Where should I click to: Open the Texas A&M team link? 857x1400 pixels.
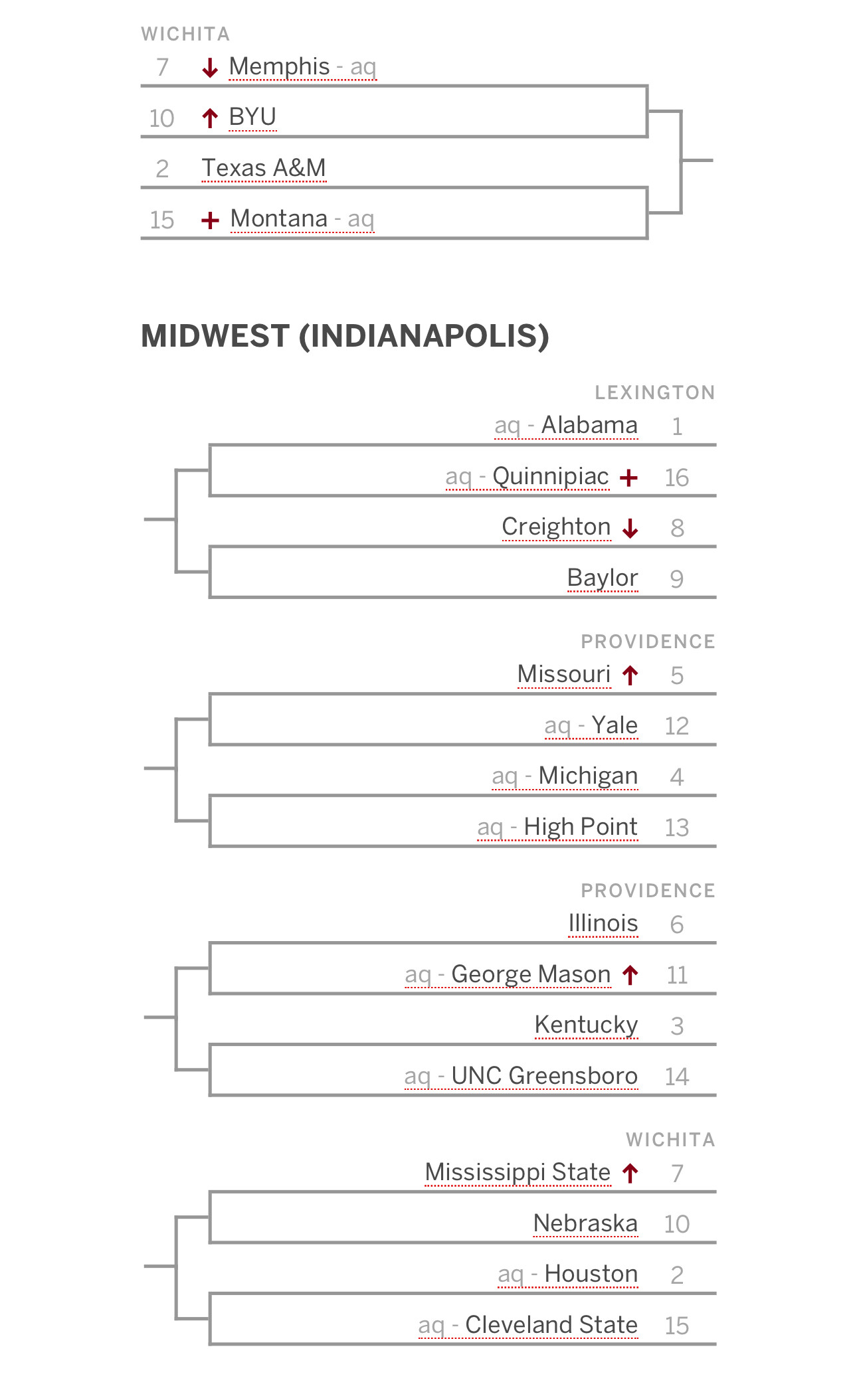(264, 168)
